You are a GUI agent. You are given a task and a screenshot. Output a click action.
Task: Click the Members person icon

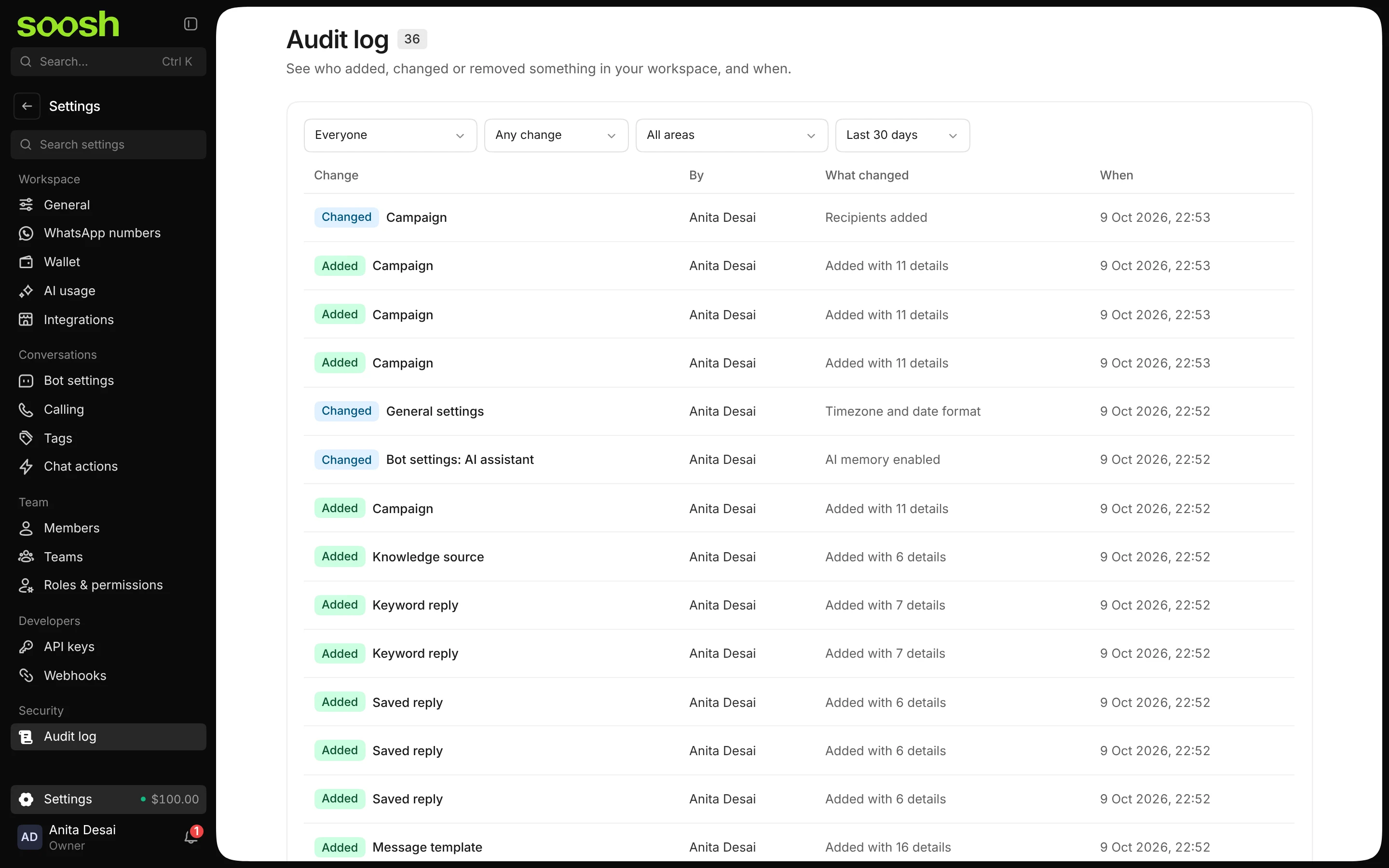26,528
